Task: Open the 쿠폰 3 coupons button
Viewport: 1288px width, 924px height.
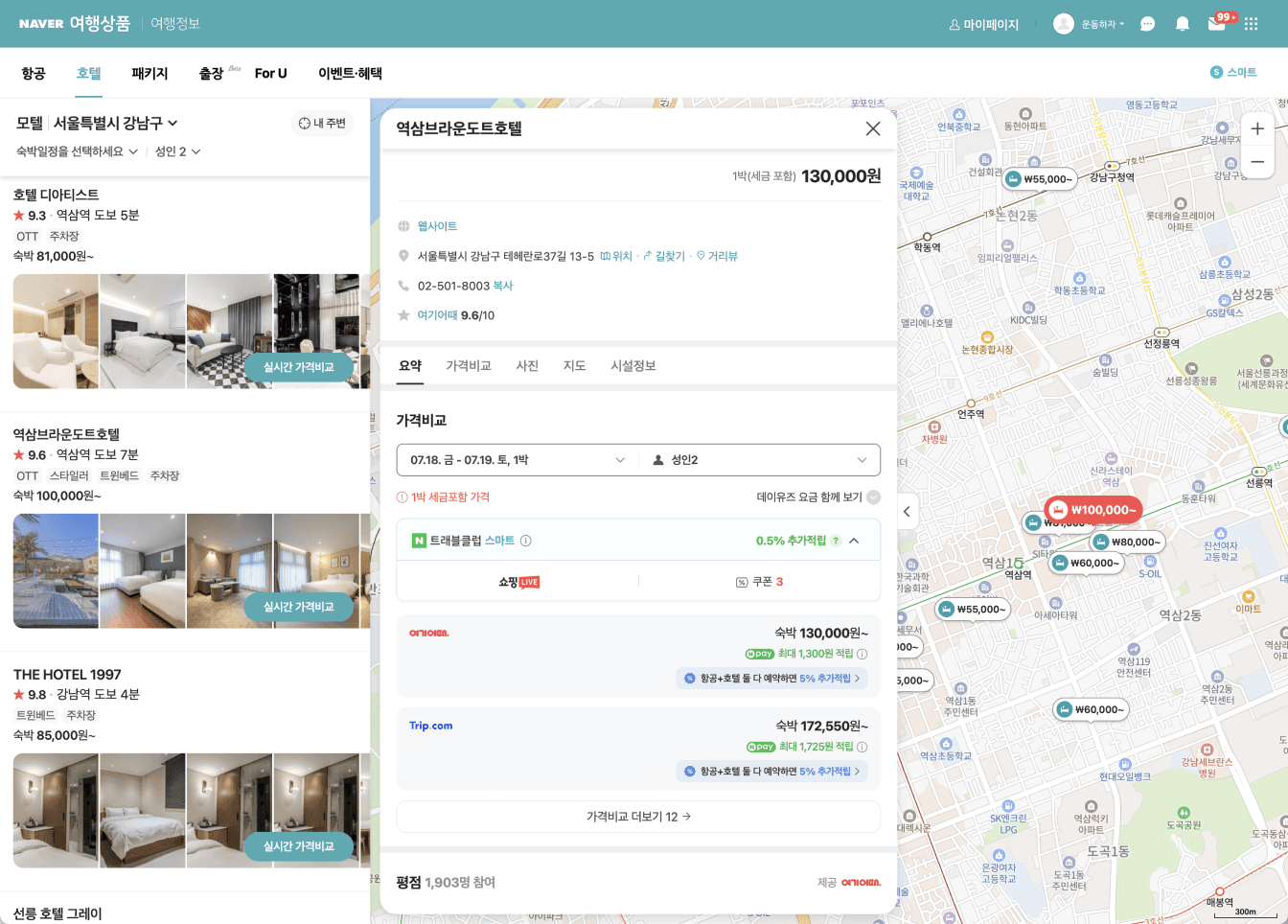Action: [759, 582]
